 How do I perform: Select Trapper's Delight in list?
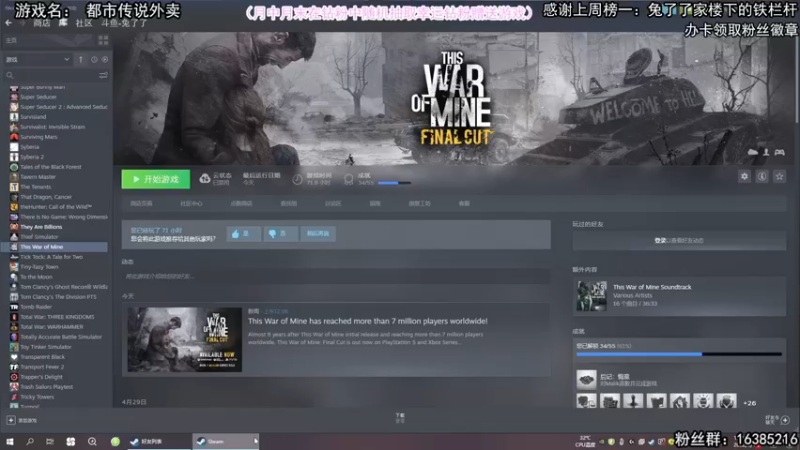point(41,377)
